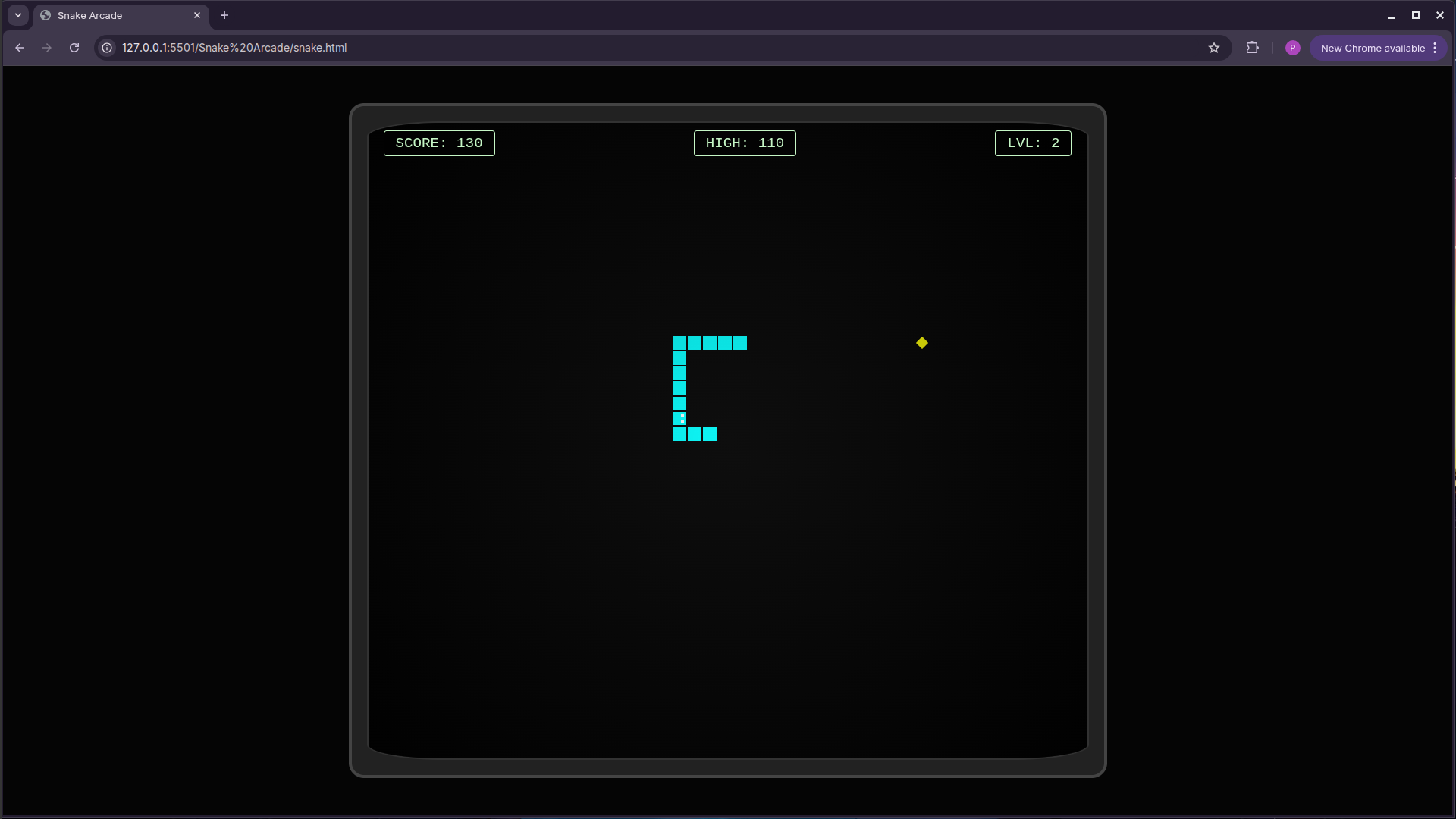1456x819 pixels.
Task: View site information icon in address bar
Action: coord(107,48)
